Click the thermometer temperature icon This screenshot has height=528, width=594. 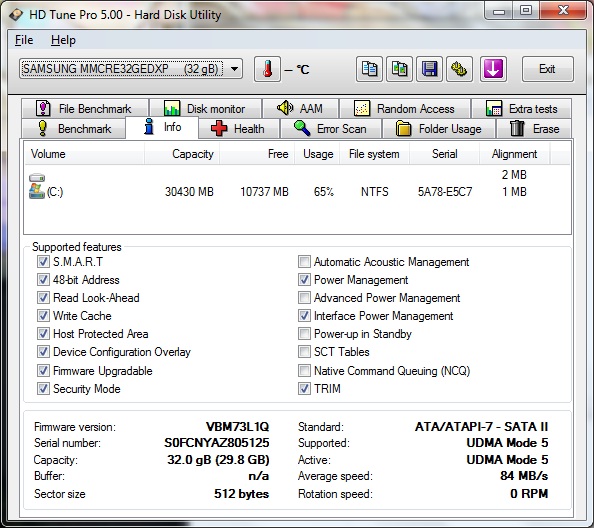click(x=267, y=69)
